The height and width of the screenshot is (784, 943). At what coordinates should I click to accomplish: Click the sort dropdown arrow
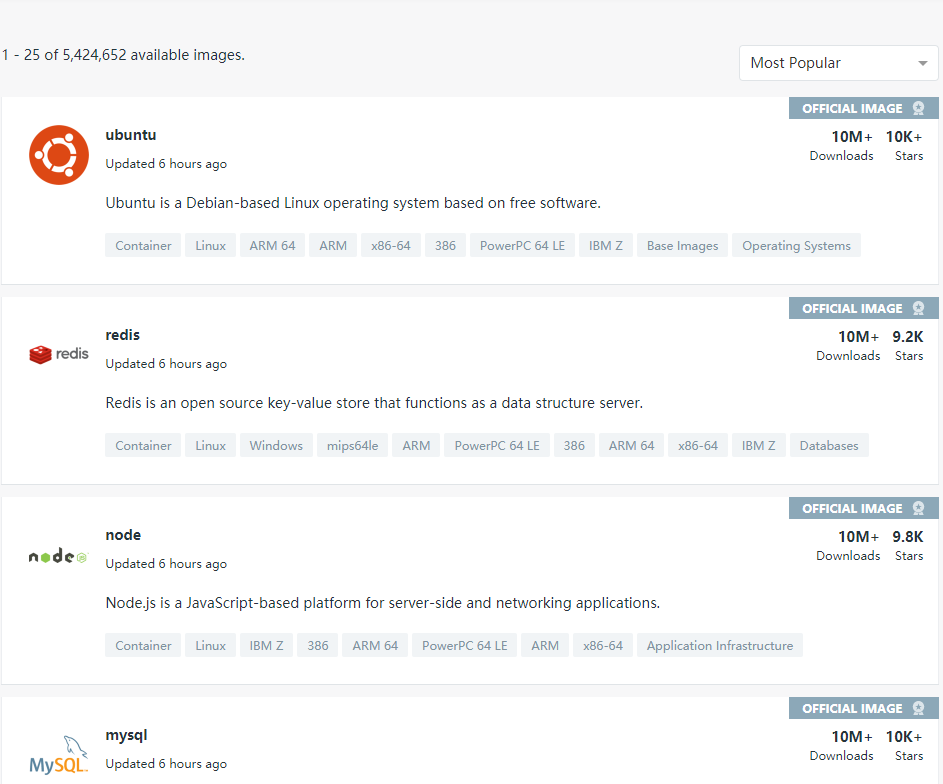[922, 64]
